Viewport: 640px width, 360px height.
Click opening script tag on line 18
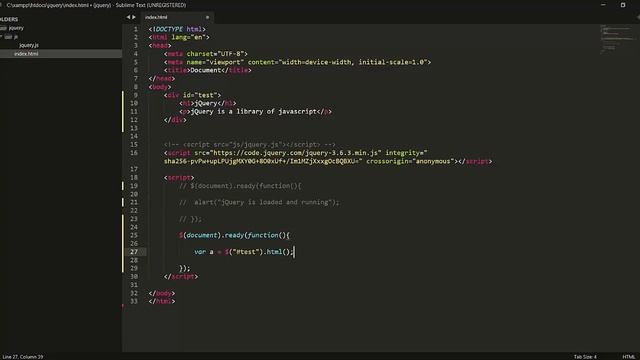(179, 178)
